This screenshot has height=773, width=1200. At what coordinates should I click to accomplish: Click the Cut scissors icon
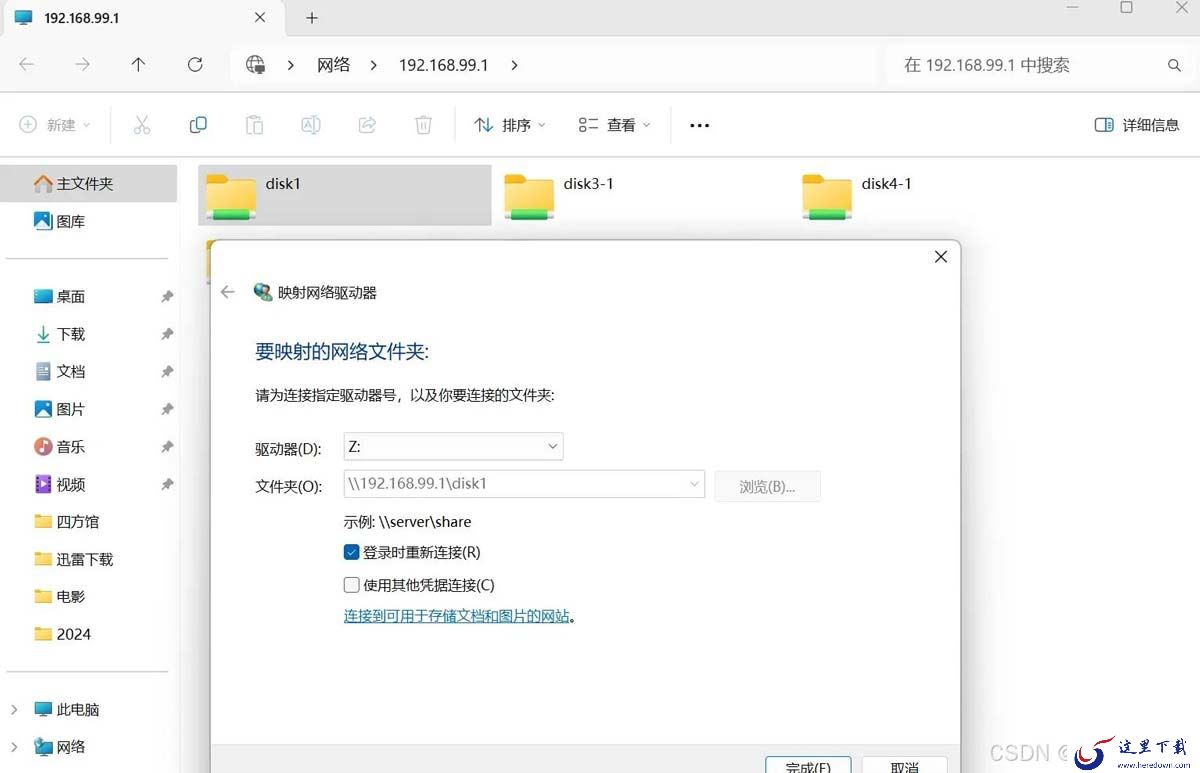click(142, 125)
